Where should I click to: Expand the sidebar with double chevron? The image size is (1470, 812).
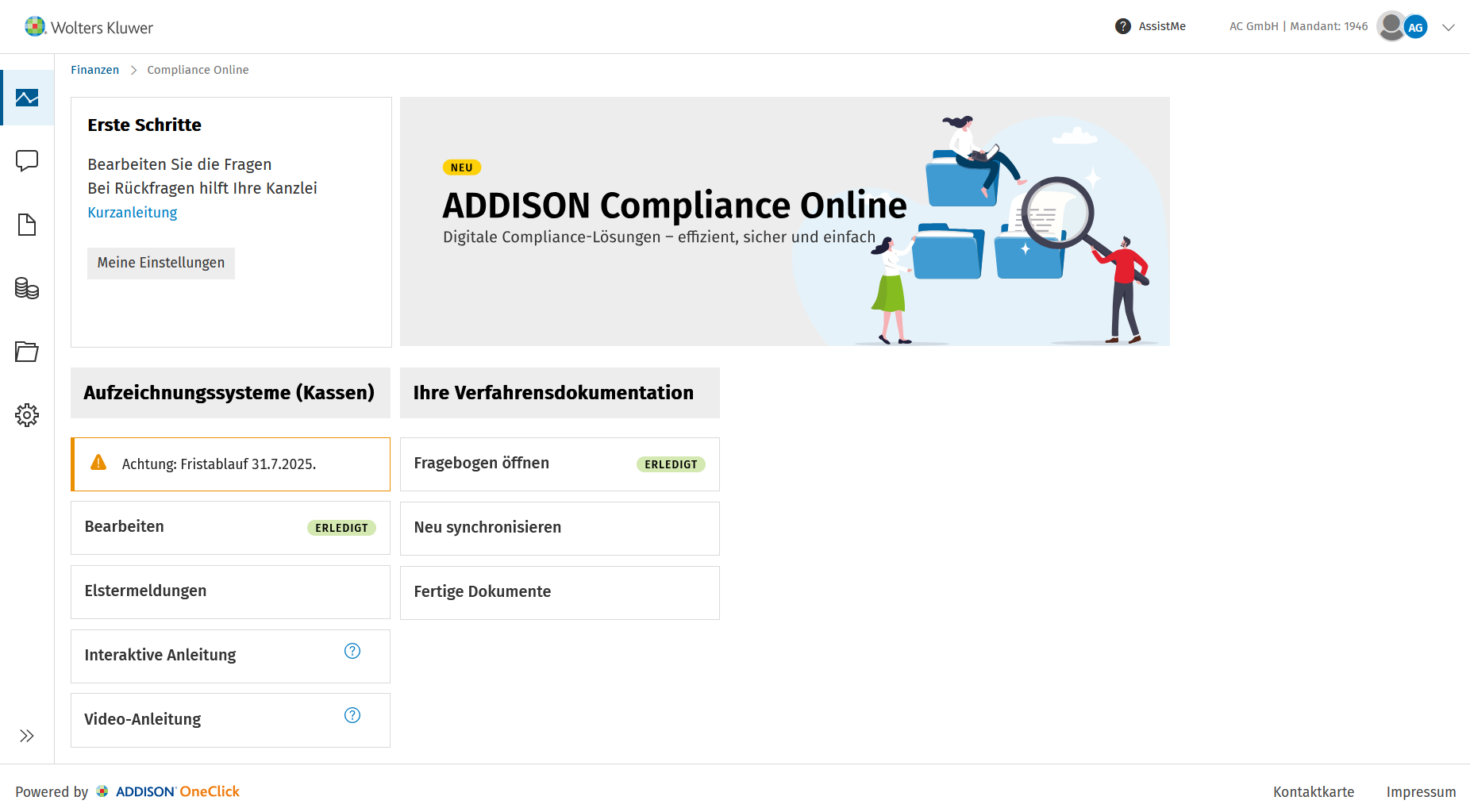click(x=27, y=736)
